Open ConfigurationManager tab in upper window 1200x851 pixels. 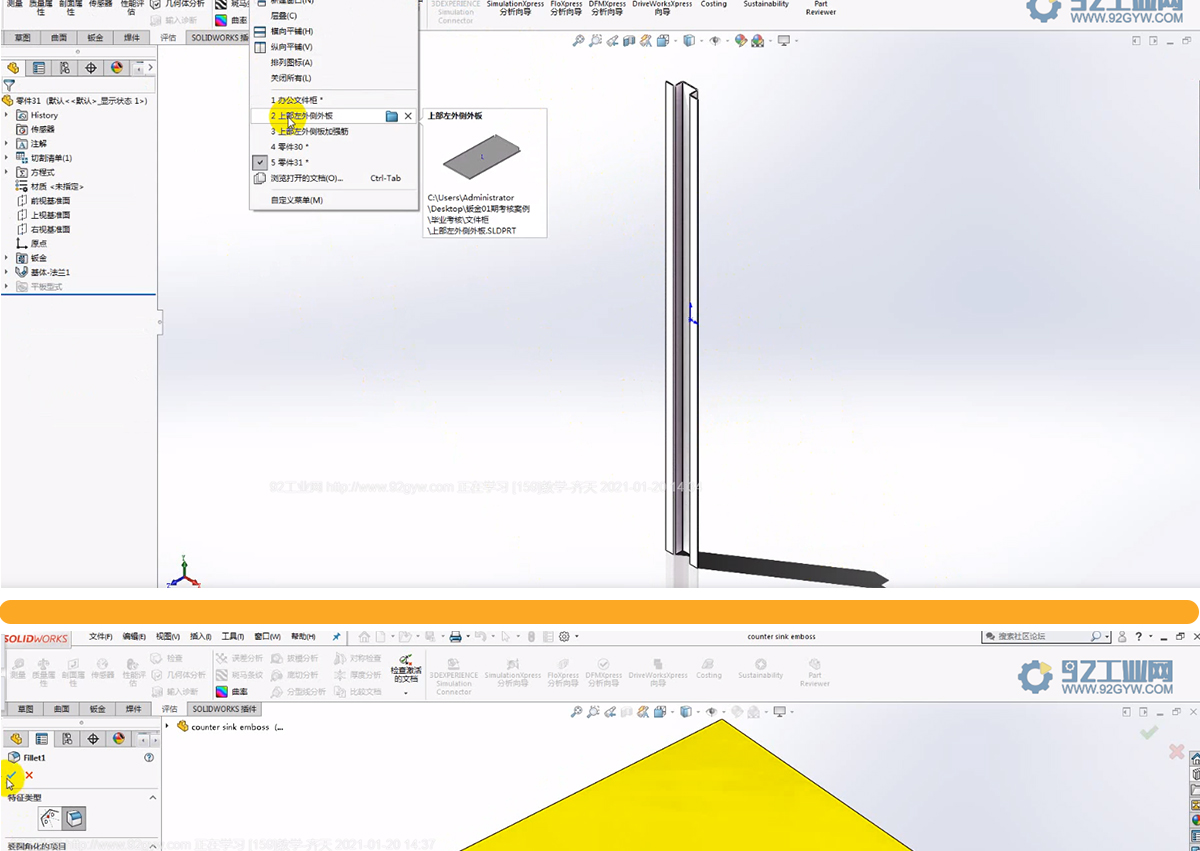(x=66, y=68)
